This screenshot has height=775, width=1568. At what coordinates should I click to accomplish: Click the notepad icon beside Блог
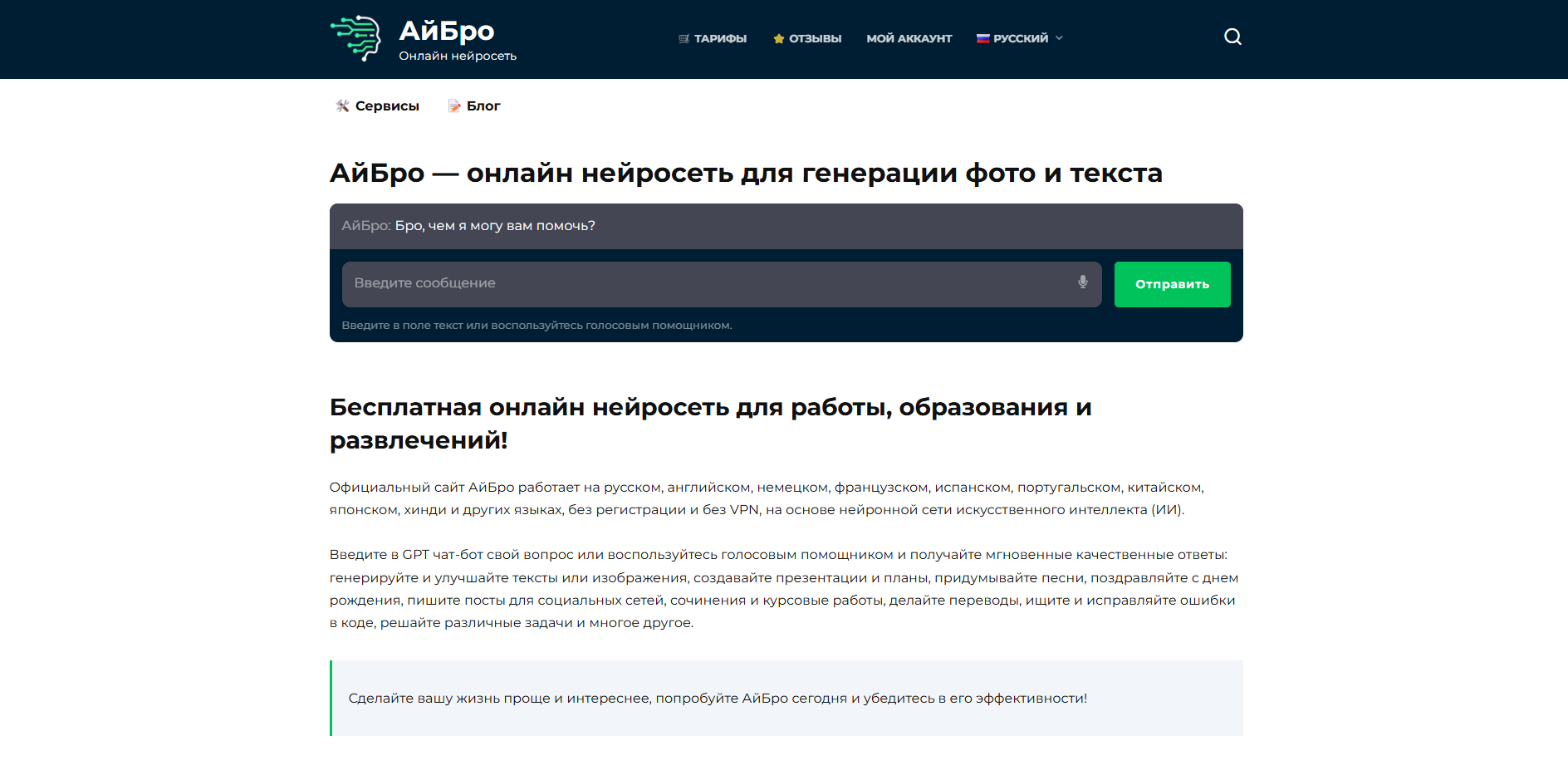pyautogui.click(x=454, y=105)
